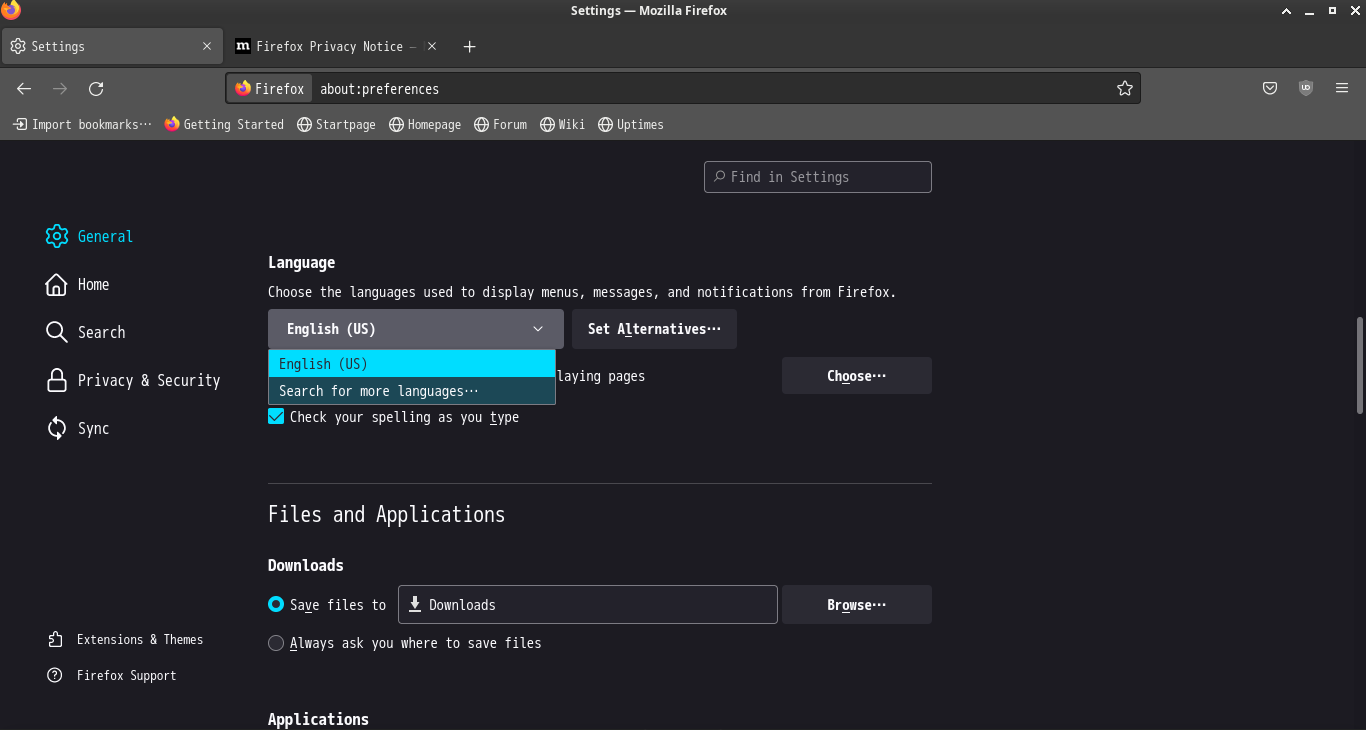1366x730 pixels.
Task: Open the Homepage bookmark
Action: [425, 124]
